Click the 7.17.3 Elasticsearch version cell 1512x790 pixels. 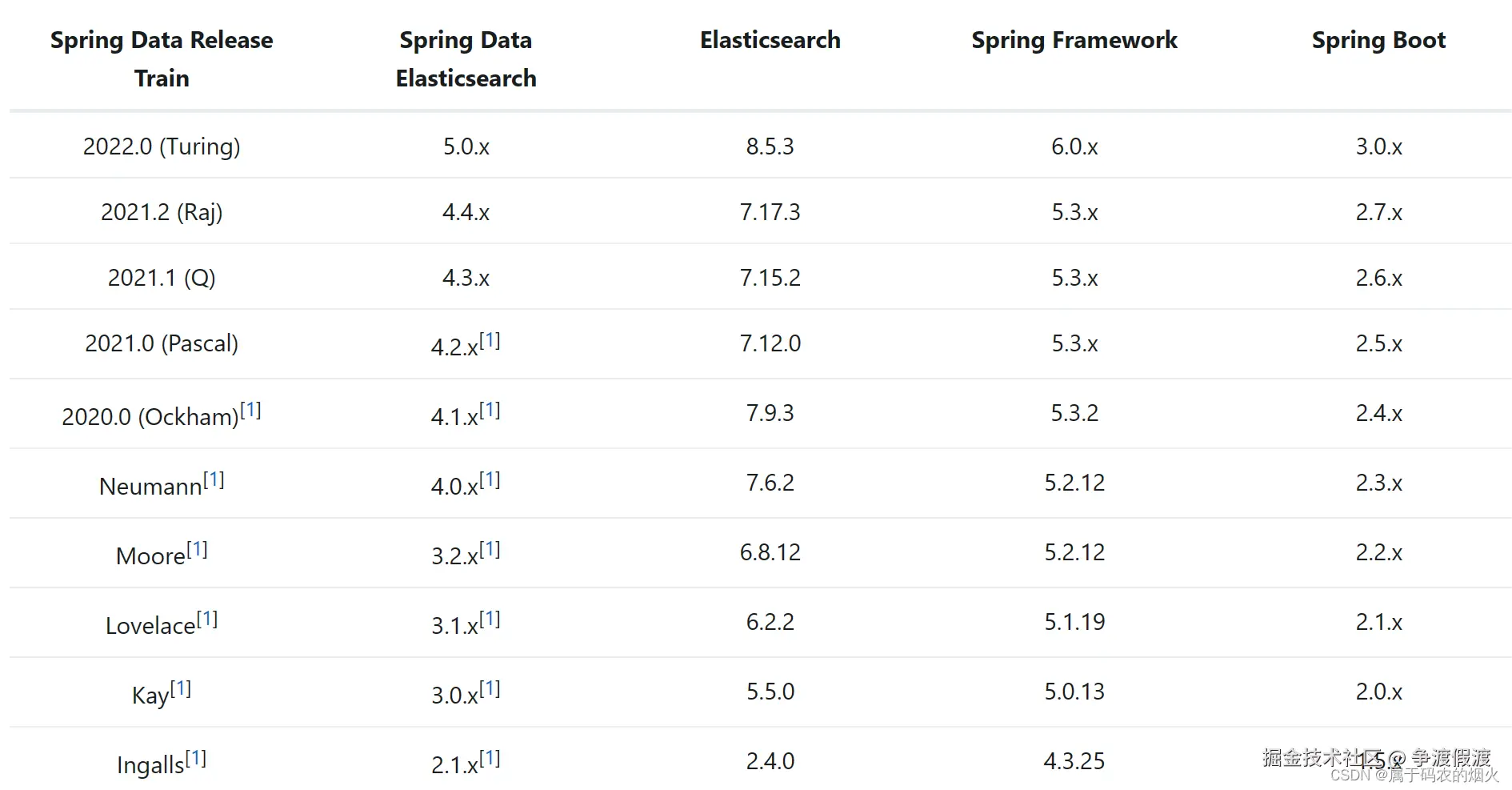770,212
